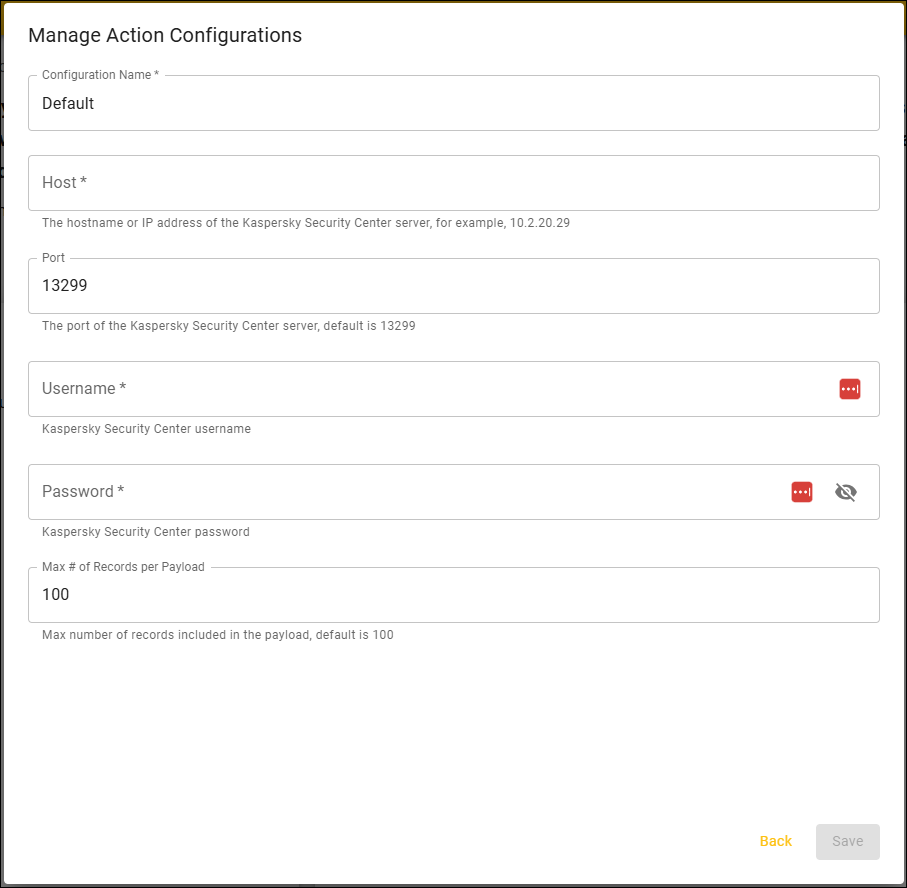Click the password manager icon in Username field
Screen dimensions: 907x888
click(850, 389)
